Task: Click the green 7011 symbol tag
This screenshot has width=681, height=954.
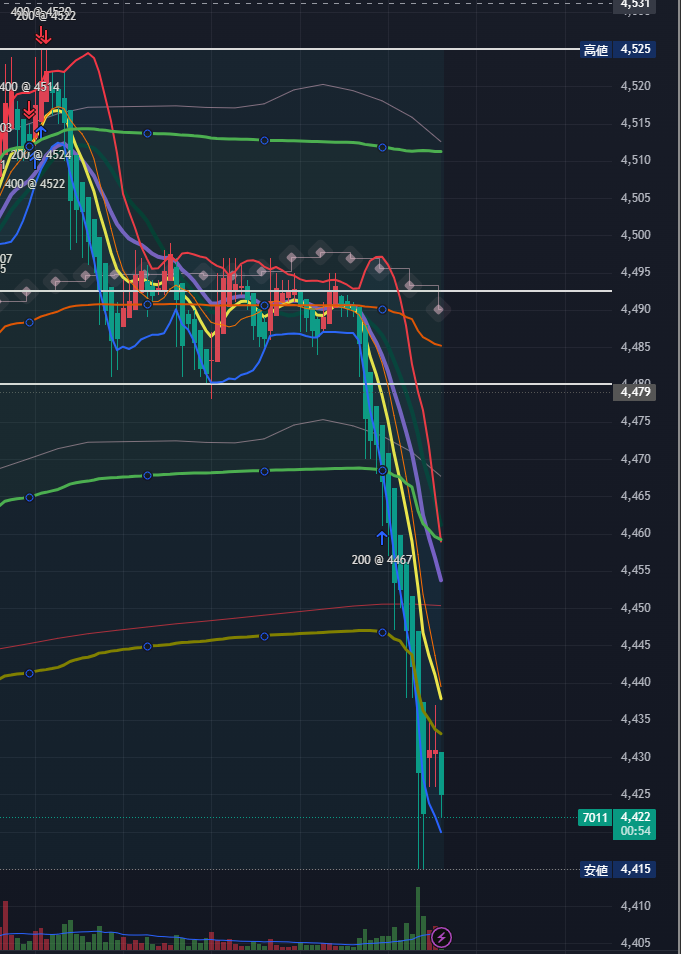Action: coord(595,818)
